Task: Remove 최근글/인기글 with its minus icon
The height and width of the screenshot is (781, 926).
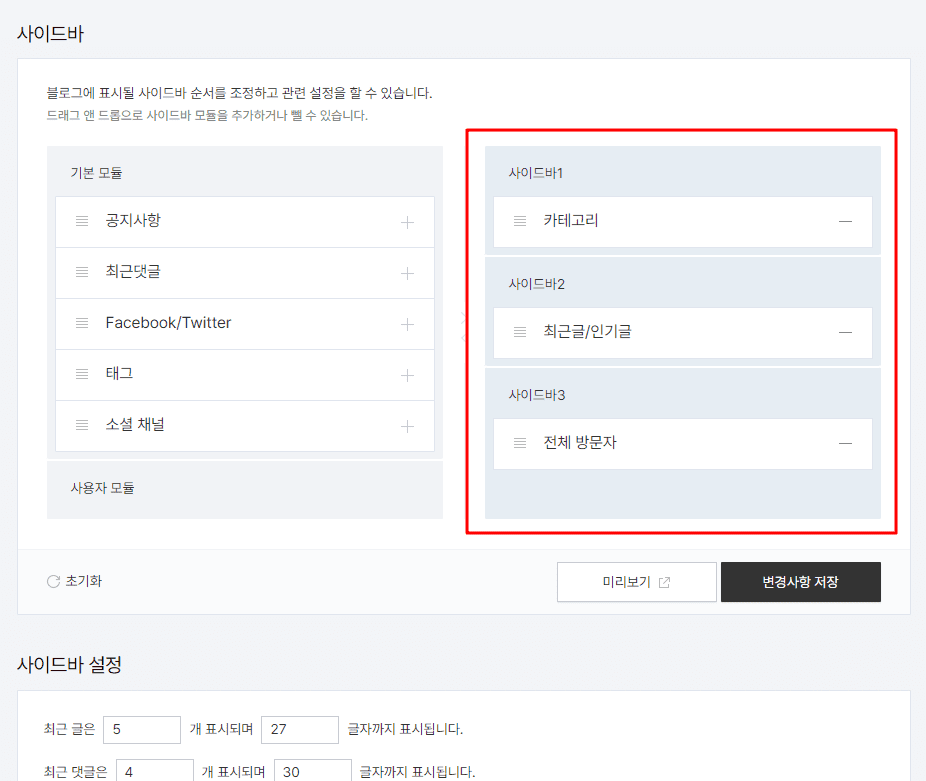Action: [845, 332]
